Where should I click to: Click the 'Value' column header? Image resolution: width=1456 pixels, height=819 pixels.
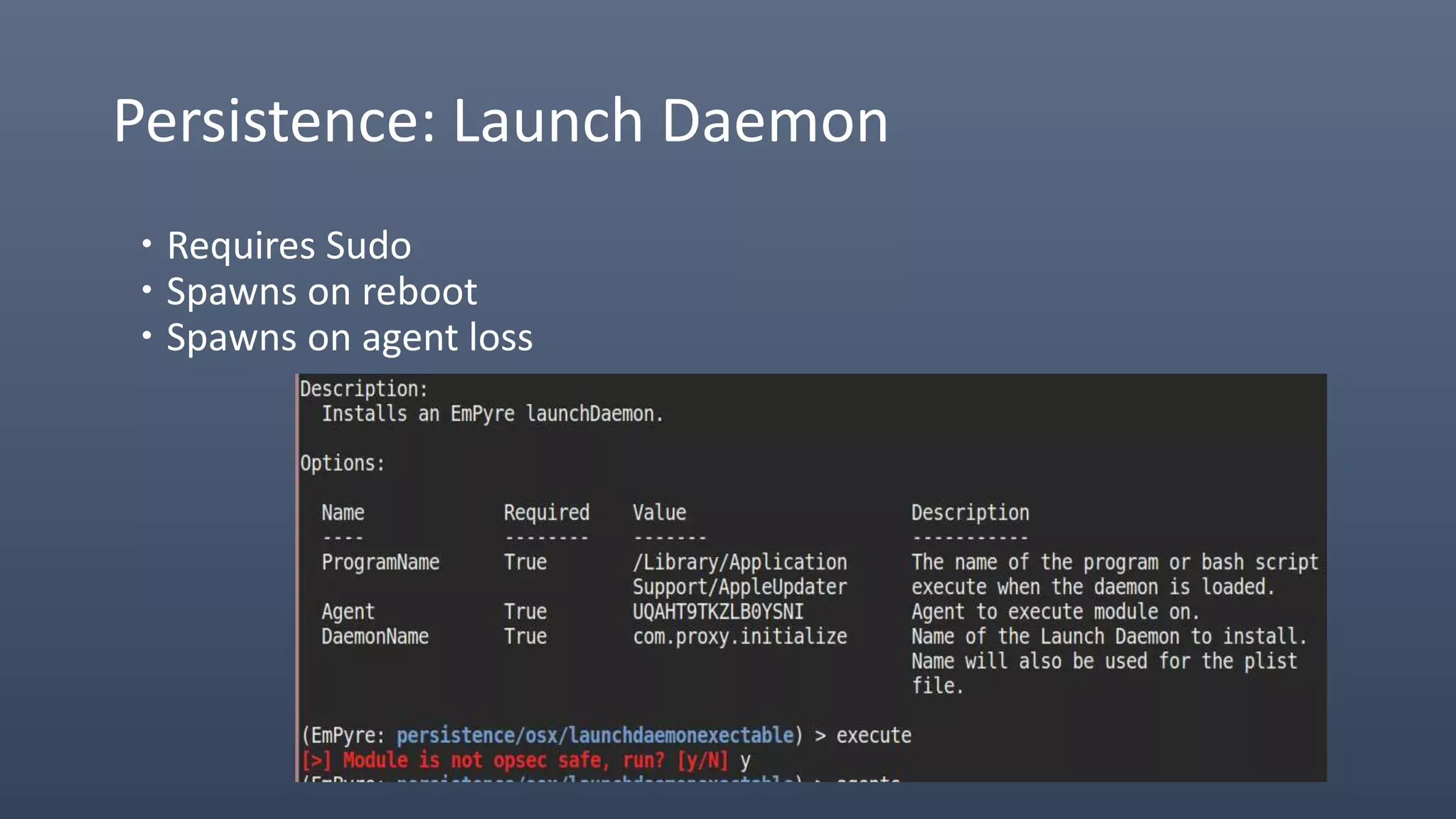[x=660, y=513]
